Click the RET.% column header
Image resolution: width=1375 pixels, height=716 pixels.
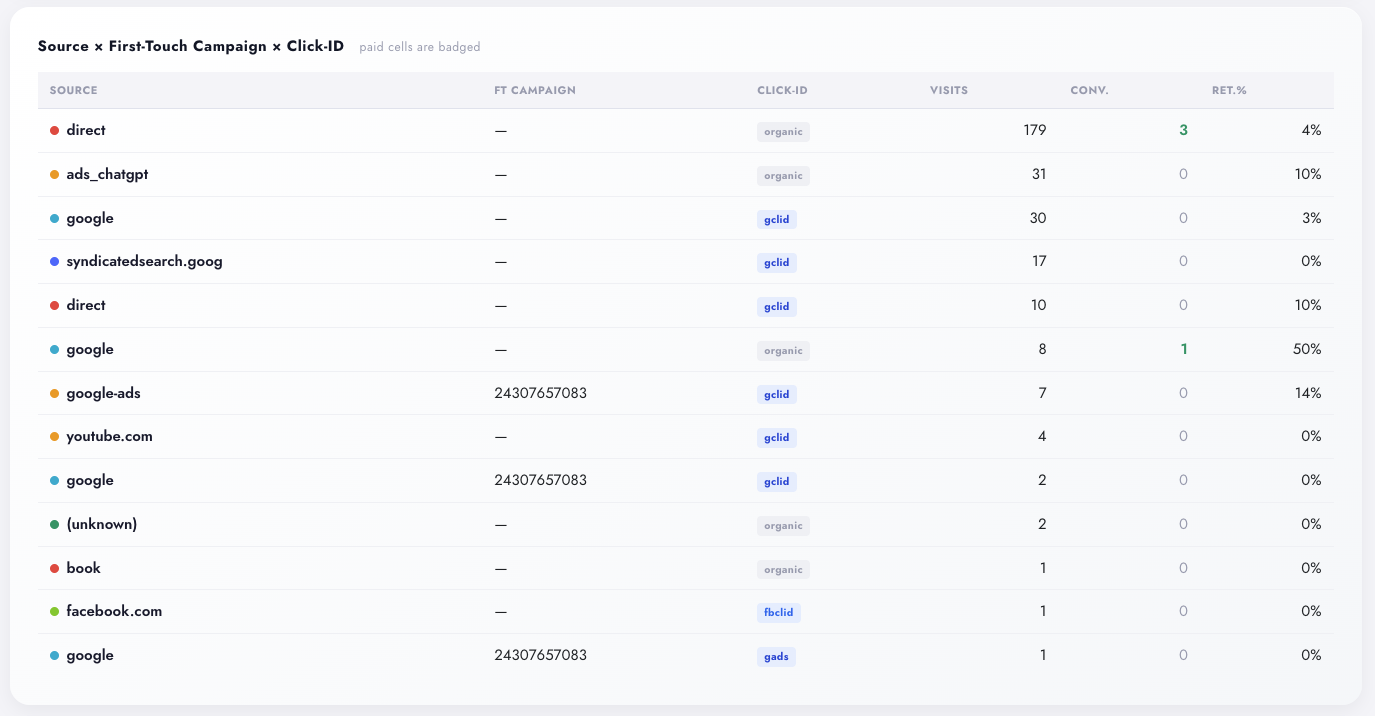[x=1229, y=90]
